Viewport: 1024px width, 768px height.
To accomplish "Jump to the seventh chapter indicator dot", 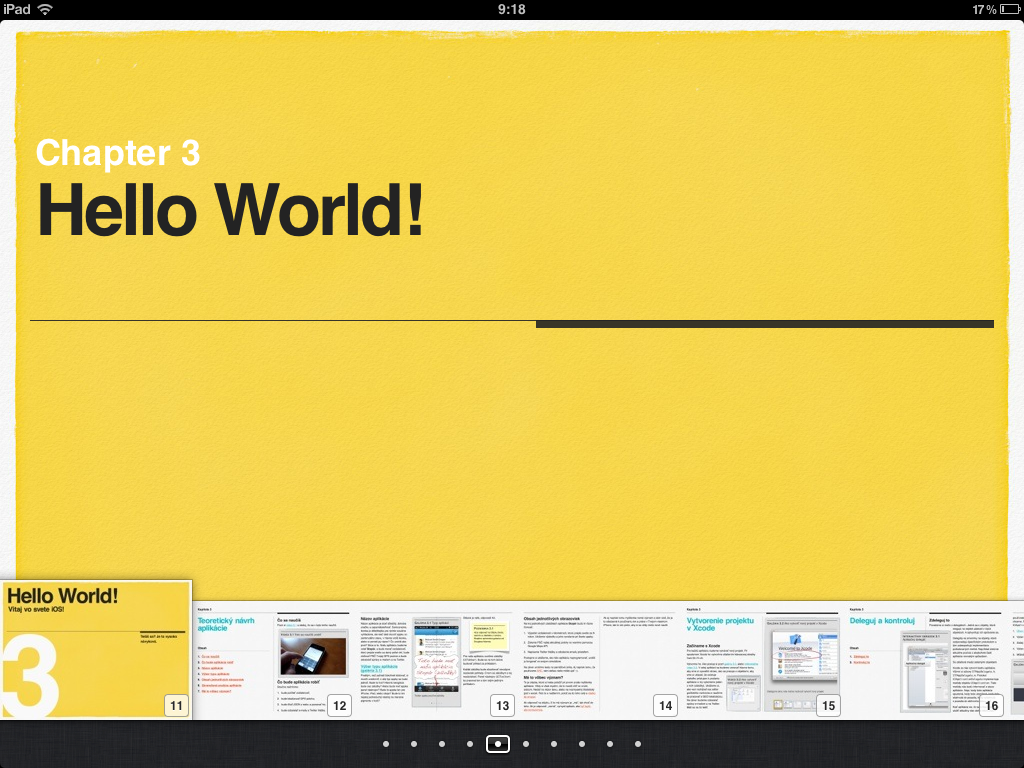I will pyautogui.click(x=554, y=744).
